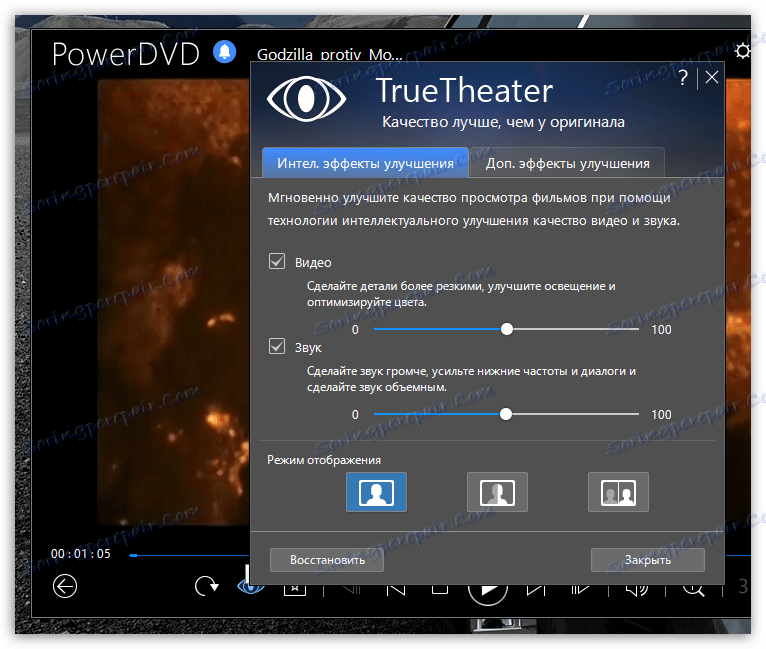The image size is (766, 649).
Task: Select the split comparison display mode icon
Action: coord(497,492)
